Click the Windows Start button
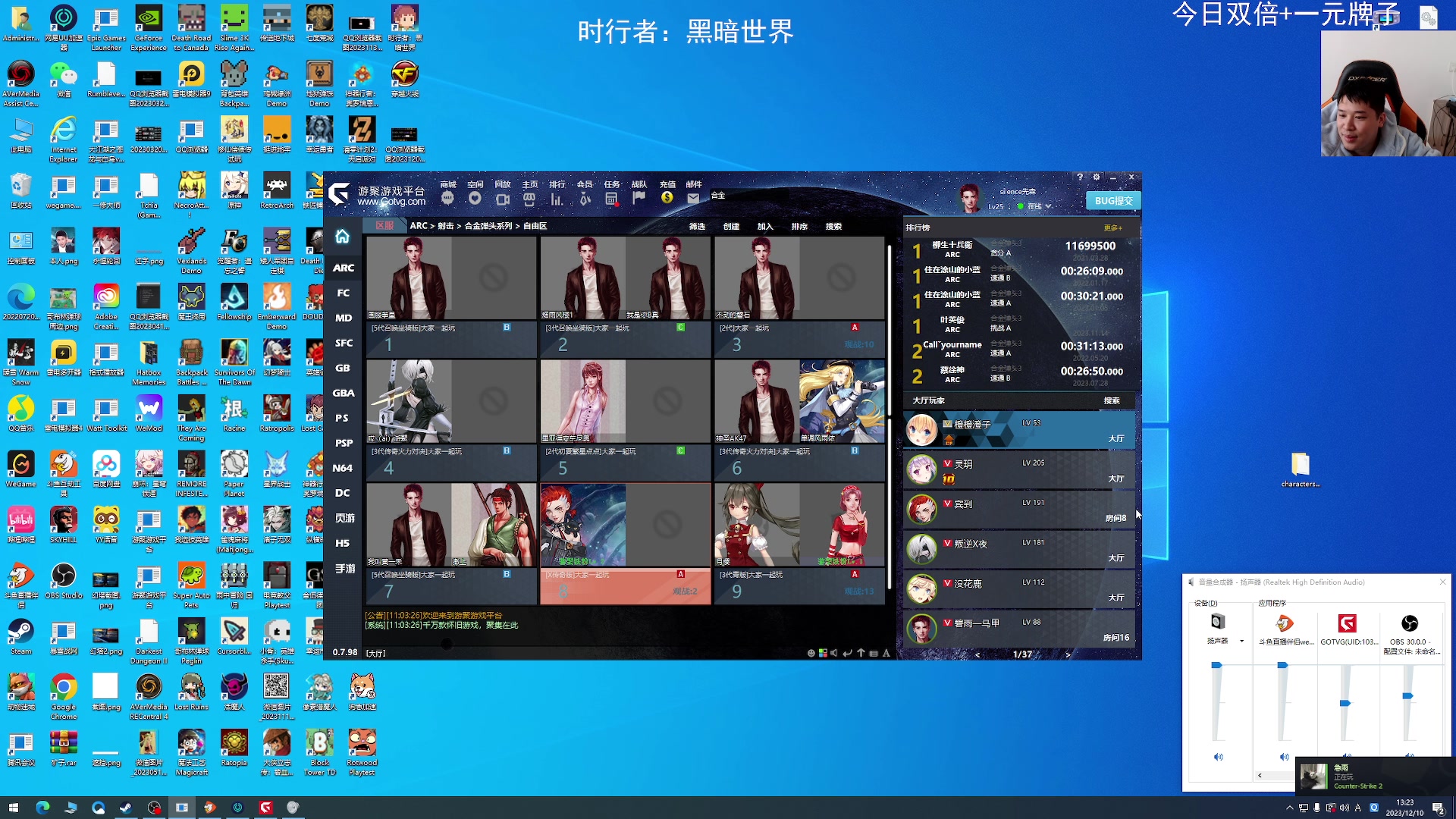1456x819 pixels. coord(13,808)
